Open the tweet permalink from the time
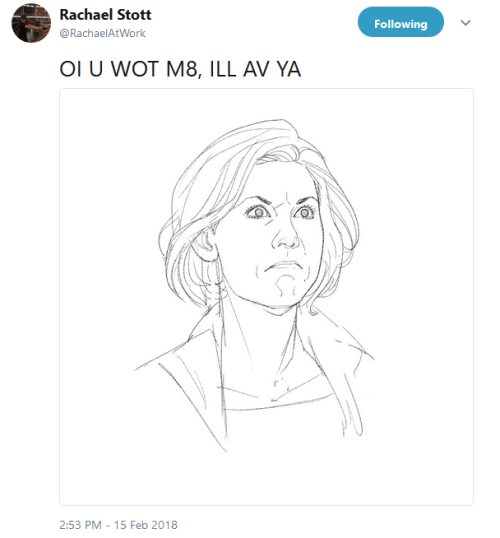The height and width of the screenshot is (538, 500). (80, 525)
